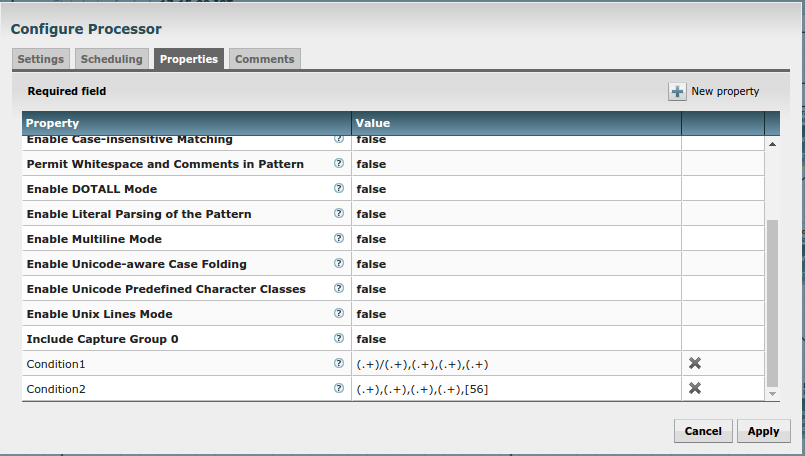The width and height of the screenshot is (805, 456).
Task: Click the New property plus icon
Action: pos(677,92)
